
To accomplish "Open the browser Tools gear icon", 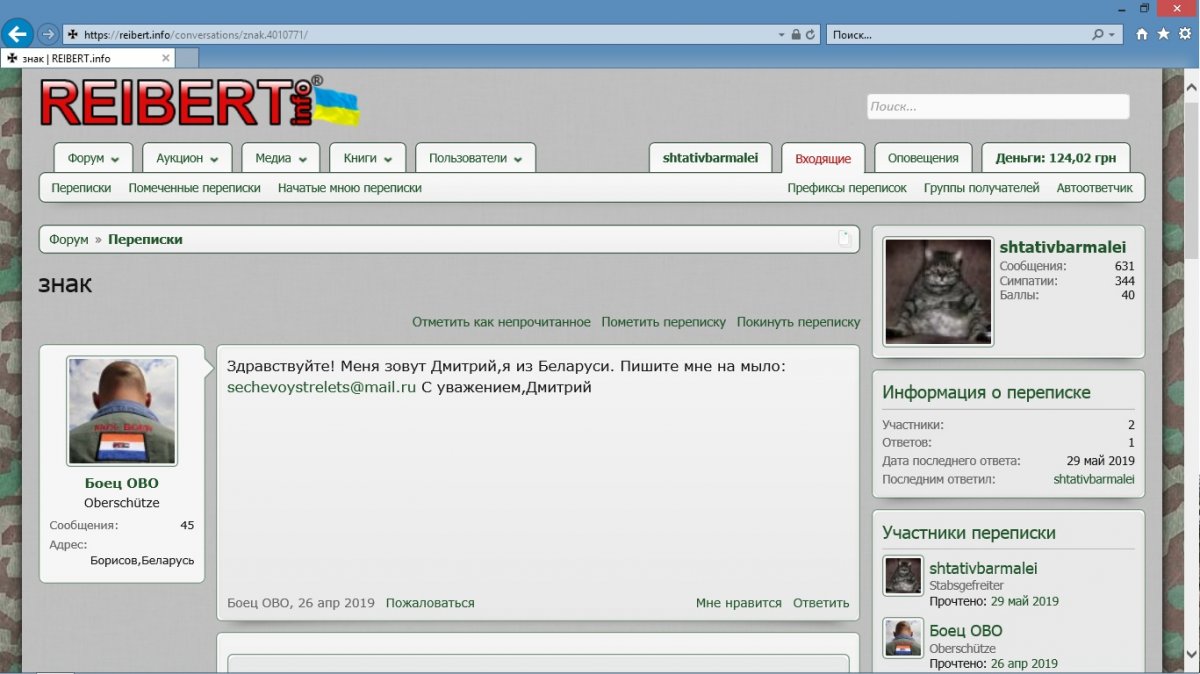I will (x=1185, y=34).
